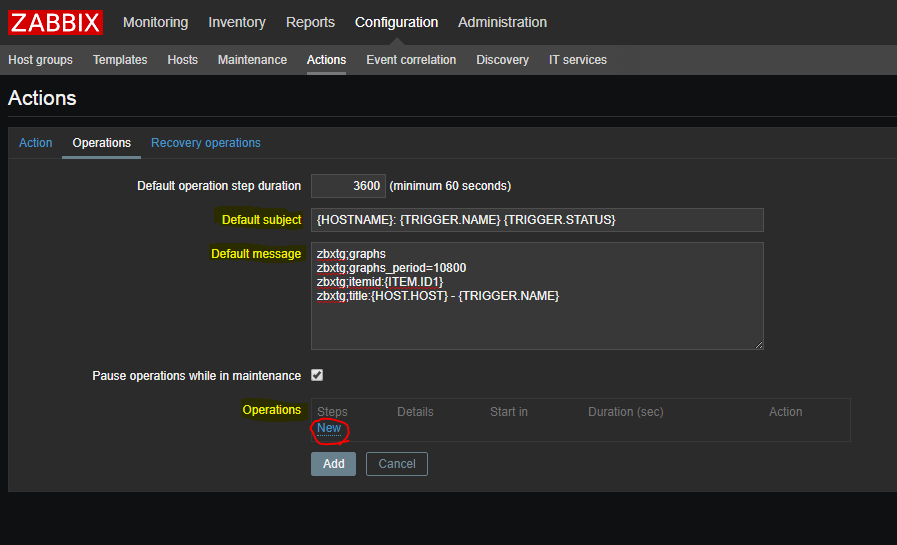Toggle Pause operations while in maintenance
The image size is (897, 545).
click(317, 376)
